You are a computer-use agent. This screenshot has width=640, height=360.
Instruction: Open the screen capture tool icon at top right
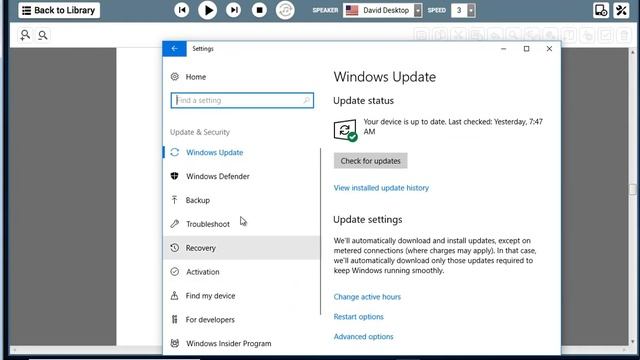(601, 10)
